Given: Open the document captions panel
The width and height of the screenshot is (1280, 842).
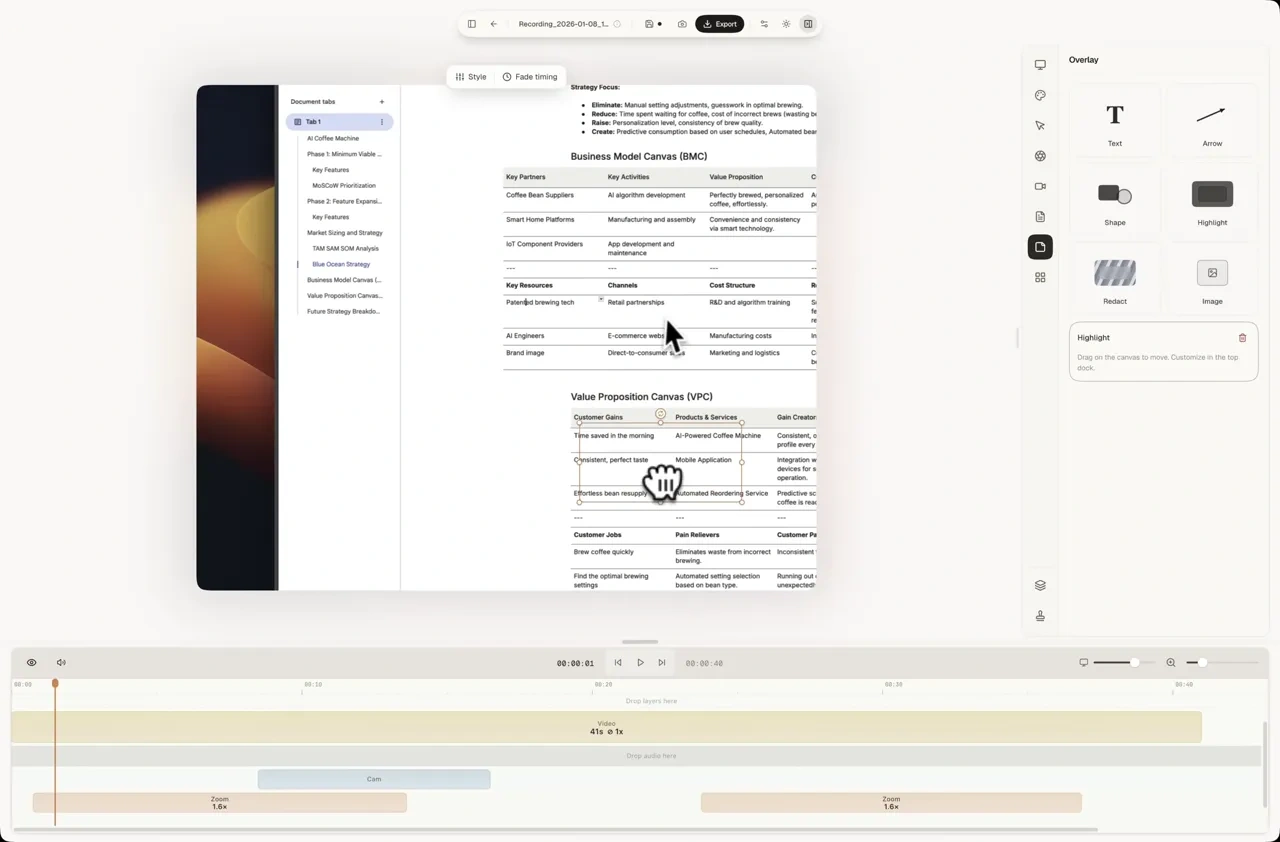Looking at the screenshot, I should (x=1040, y=217).
